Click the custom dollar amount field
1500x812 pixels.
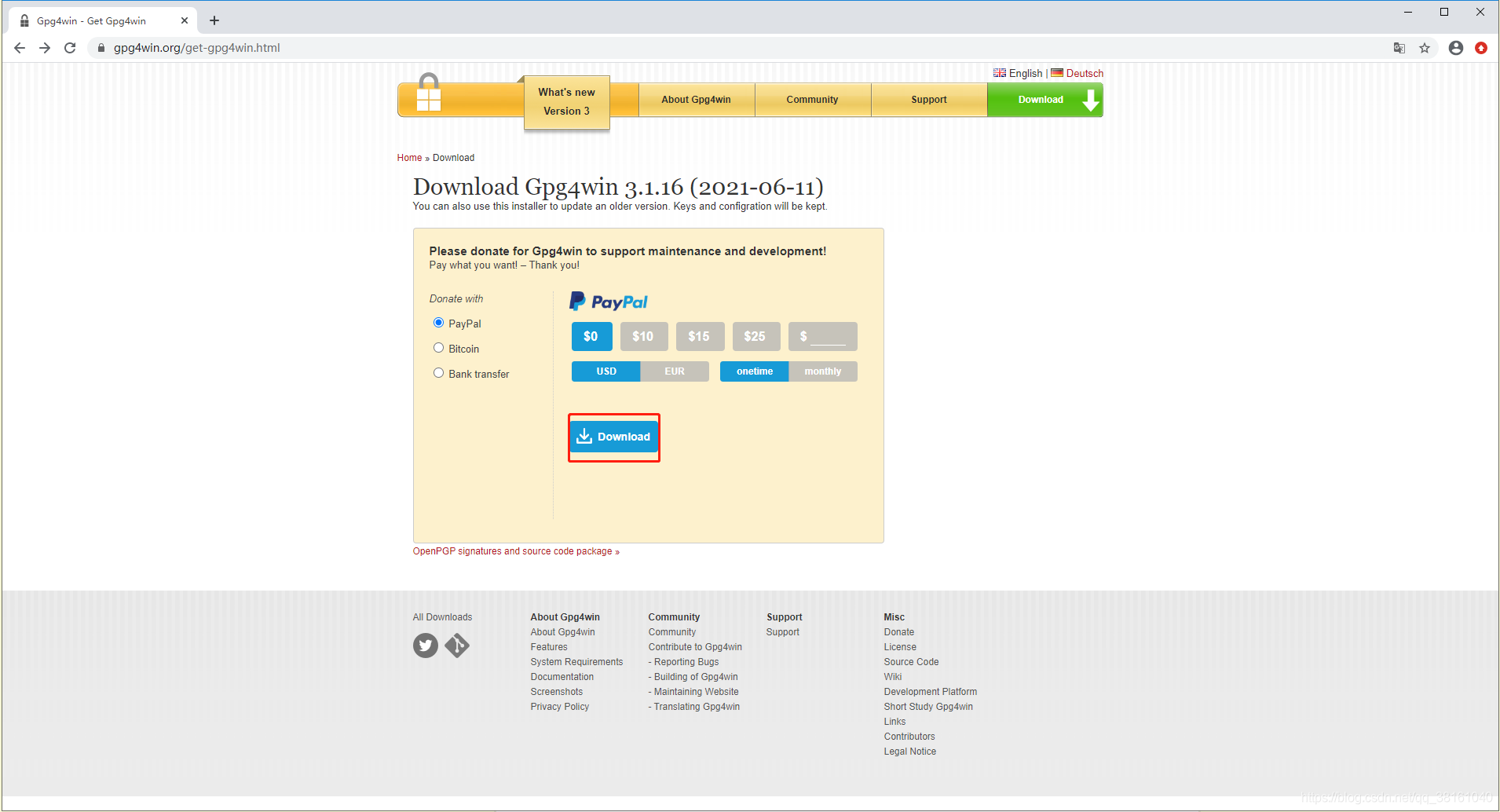click(x=823, y=336)
